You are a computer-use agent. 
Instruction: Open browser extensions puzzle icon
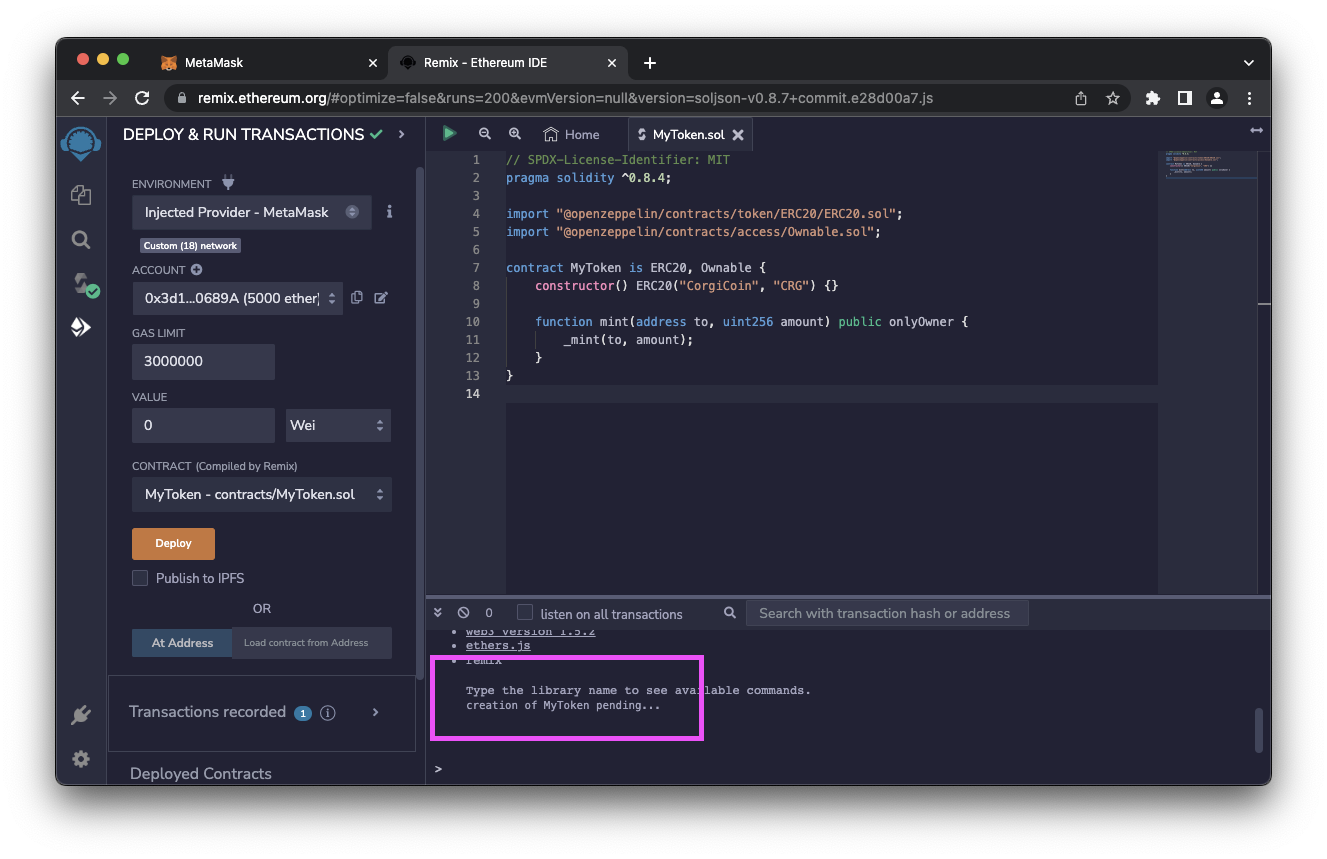click(1153, 98)
